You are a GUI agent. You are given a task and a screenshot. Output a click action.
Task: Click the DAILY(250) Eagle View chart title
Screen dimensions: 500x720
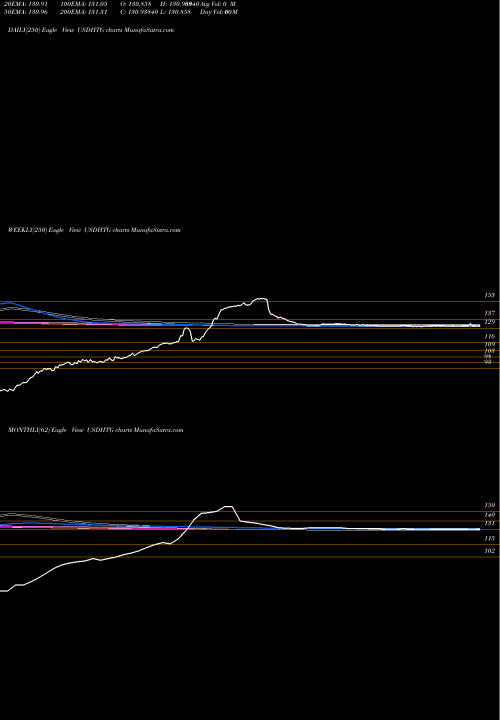point(91,30)
